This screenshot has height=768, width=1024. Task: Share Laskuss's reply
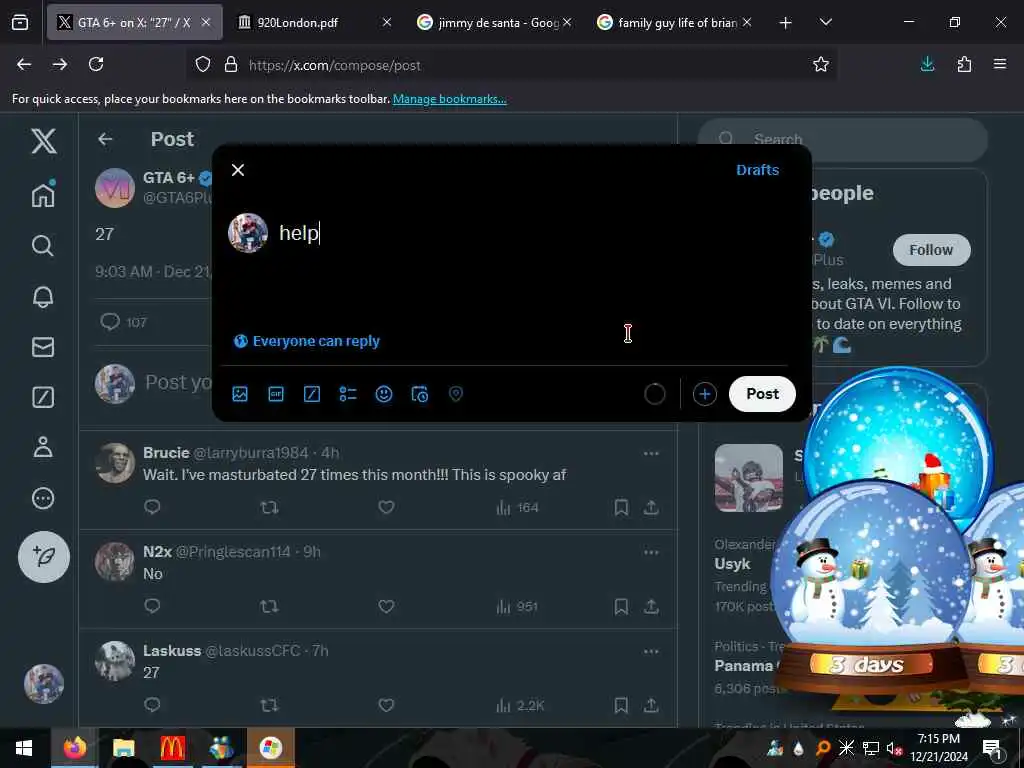tap(651, 705)
